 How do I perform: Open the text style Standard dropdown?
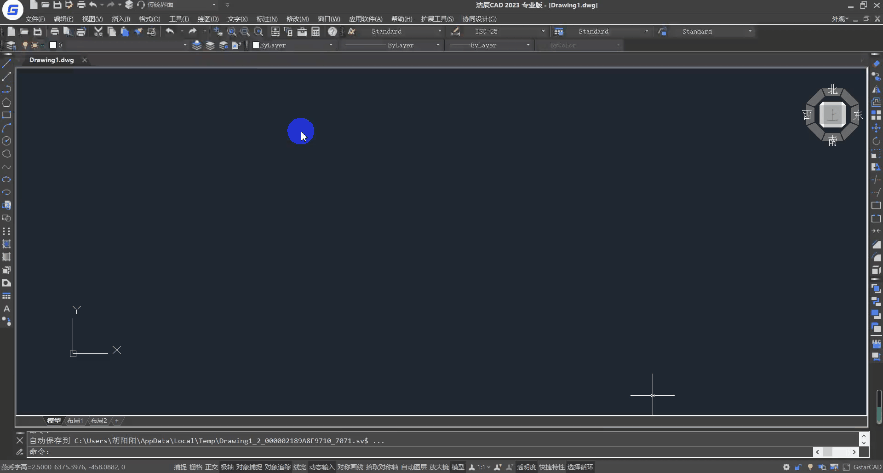click(401, 32)
